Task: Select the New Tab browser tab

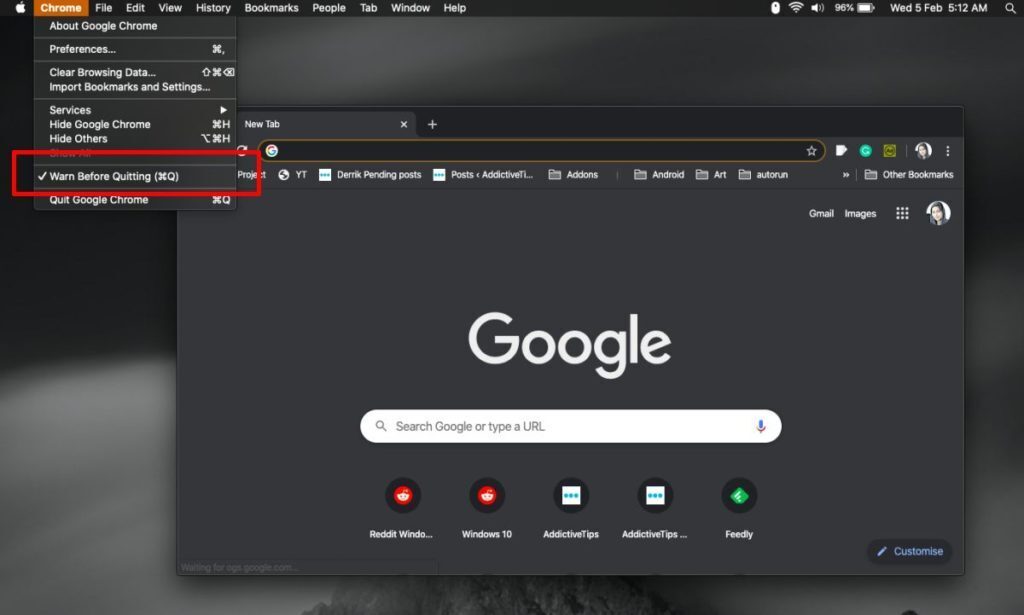Action: pyautogui.click(x=300, y=124)
